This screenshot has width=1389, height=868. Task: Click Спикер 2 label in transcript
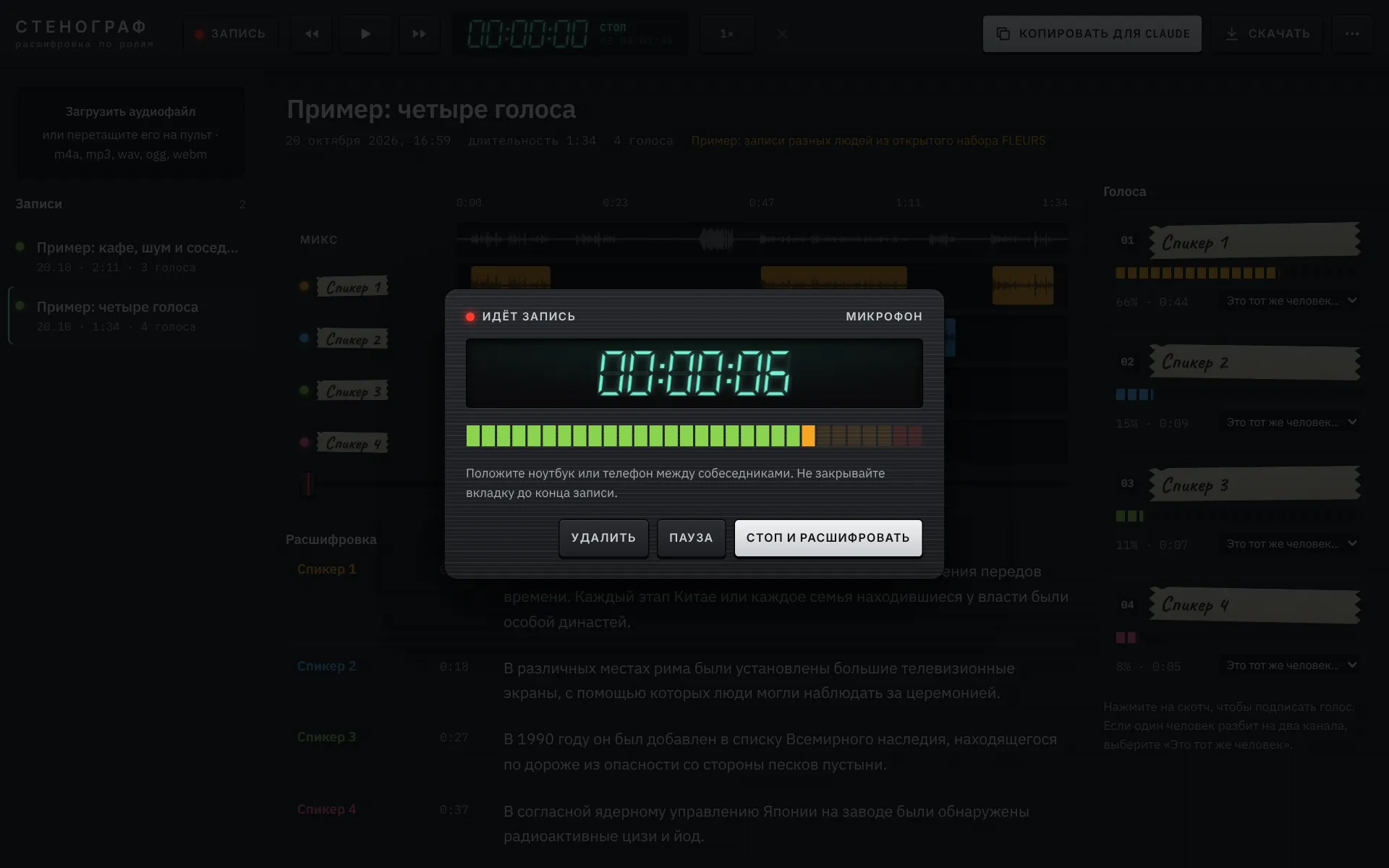pyautogui.click(x=326, y=666)
